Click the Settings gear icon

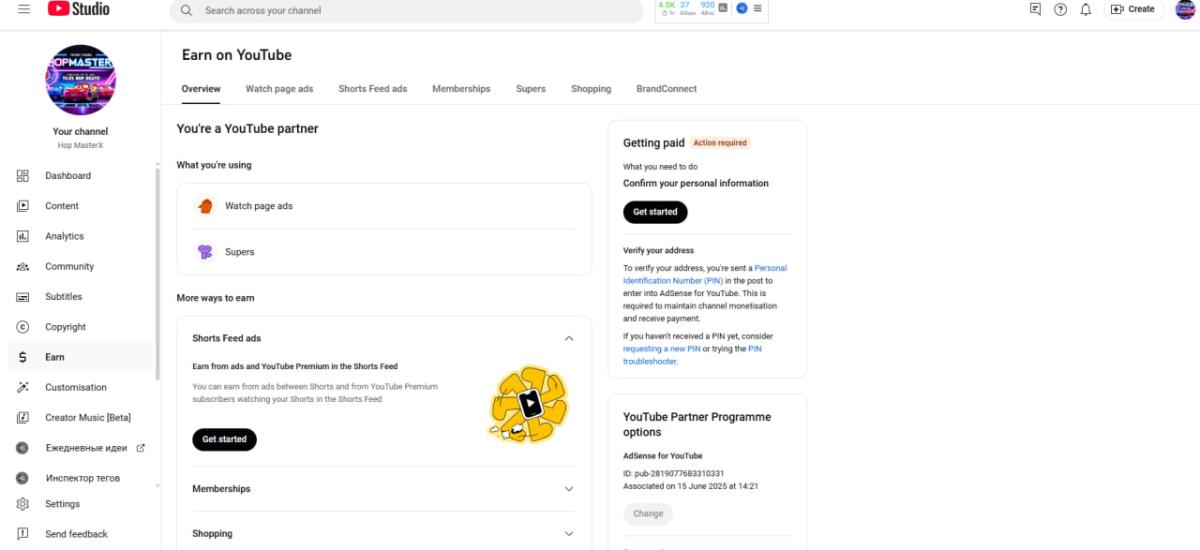tap(23, 504)
